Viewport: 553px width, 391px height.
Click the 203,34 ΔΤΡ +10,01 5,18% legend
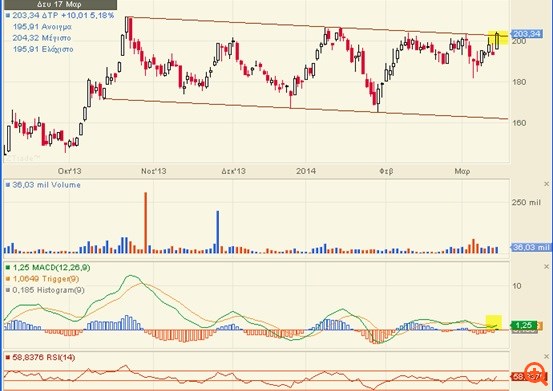coord(60,16)
